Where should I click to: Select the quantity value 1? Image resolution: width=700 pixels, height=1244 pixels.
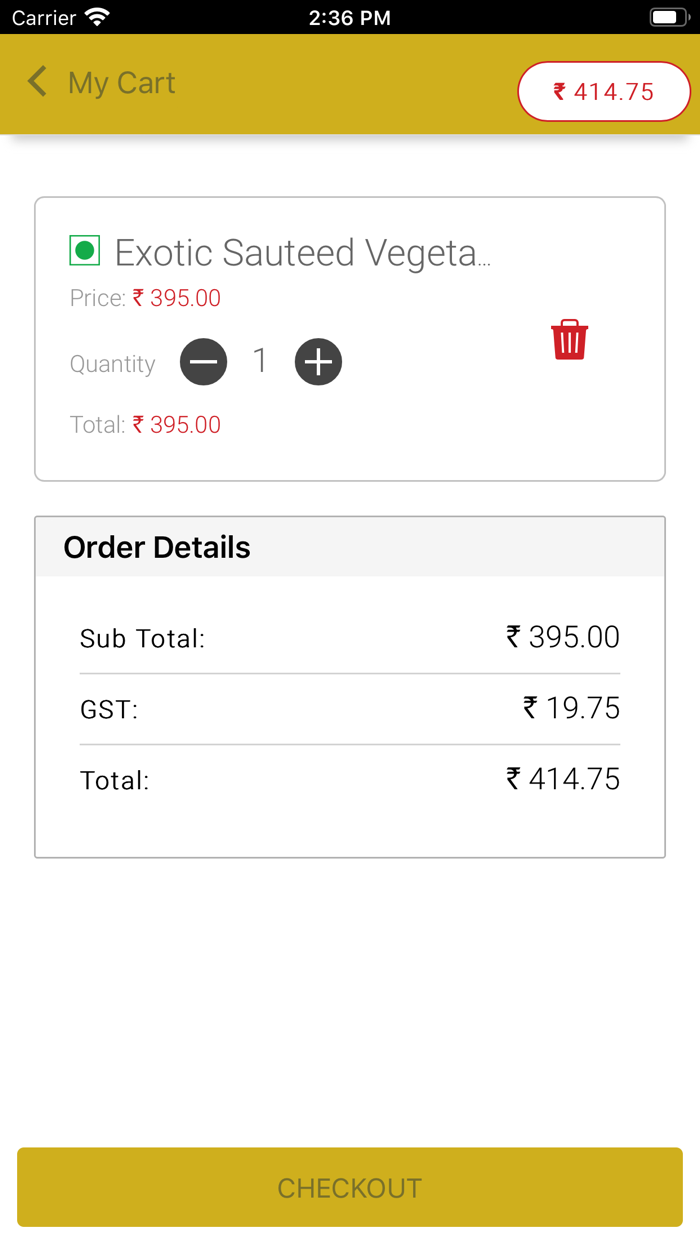pos(260,361)
